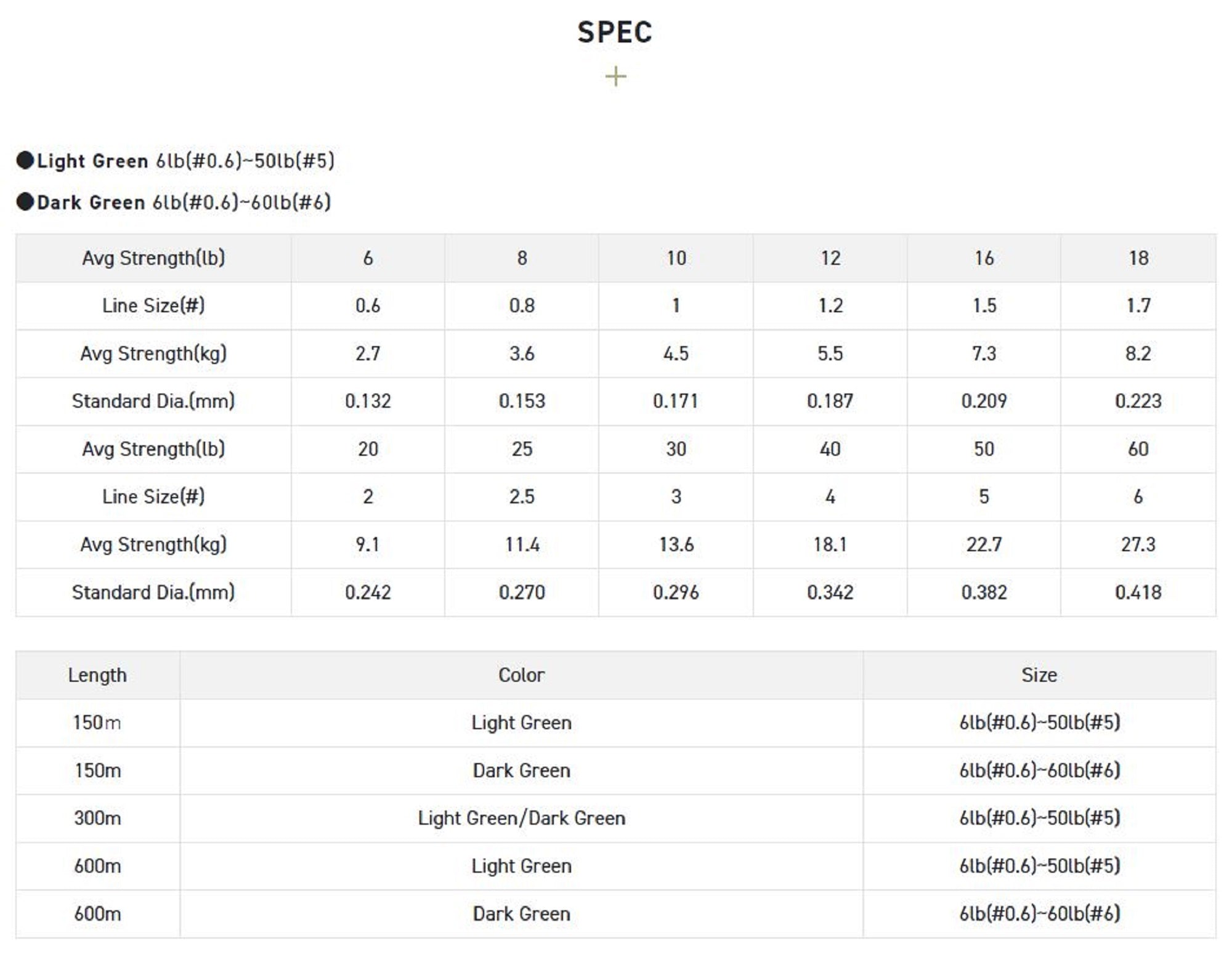Viewport: 1232px width, 954px height.
Task: Click the 2.5 line size cell
Action: (522, 497)
